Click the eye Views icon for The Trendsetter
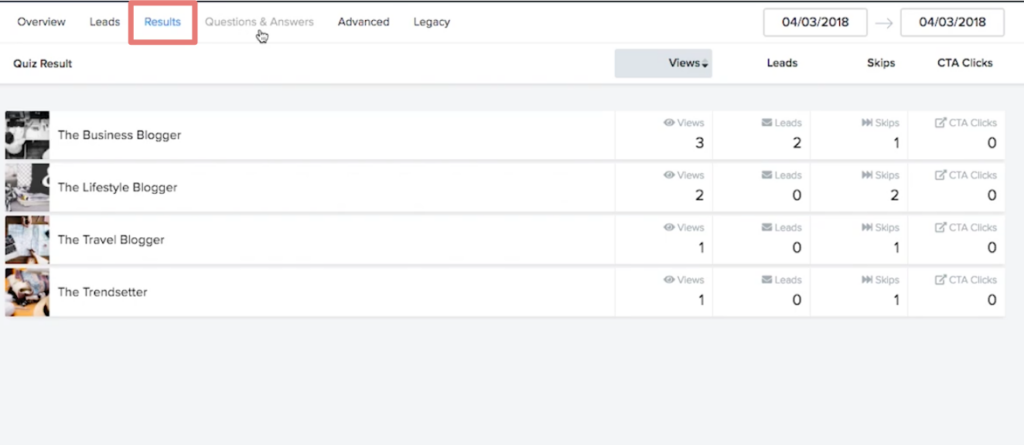 coord(669,280)
